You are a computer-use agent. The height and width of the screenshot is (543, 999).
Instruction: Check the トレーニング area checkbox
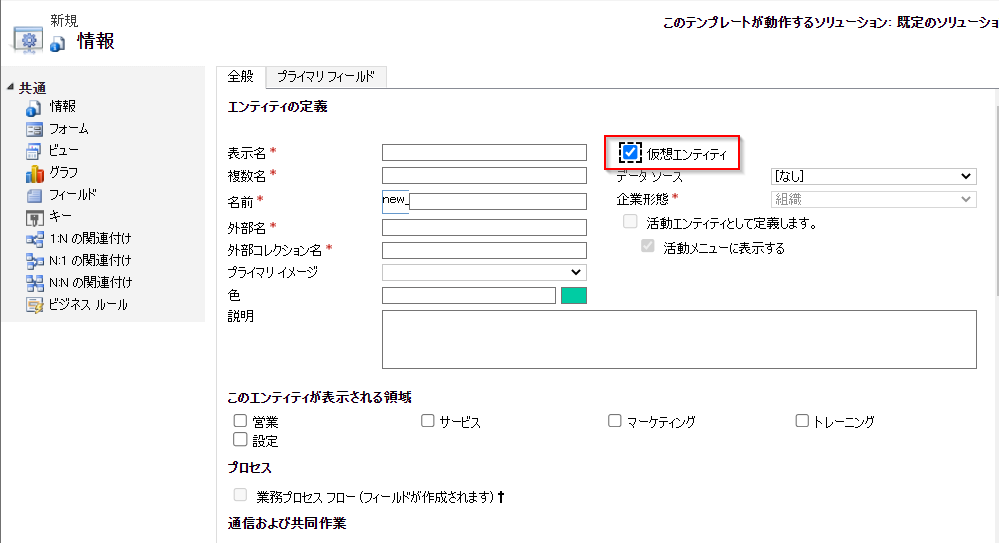click(x=802, y=421)
